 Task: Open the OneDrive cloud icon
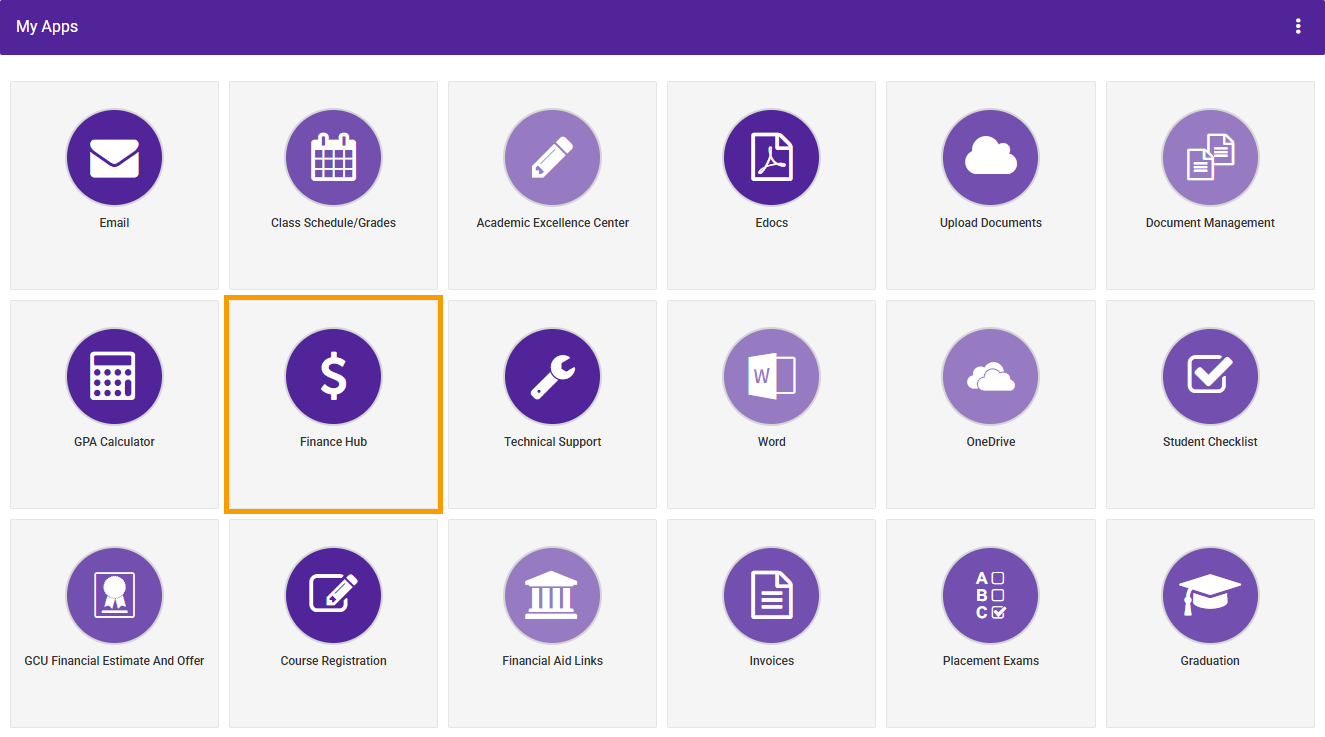click(x=990, y=377)
